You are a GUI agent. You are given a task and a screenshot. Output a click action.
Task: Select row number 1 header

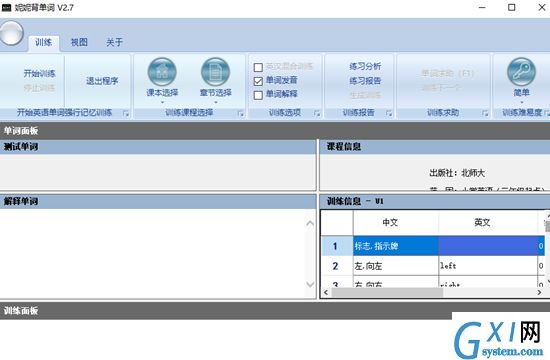pos(337,246)
